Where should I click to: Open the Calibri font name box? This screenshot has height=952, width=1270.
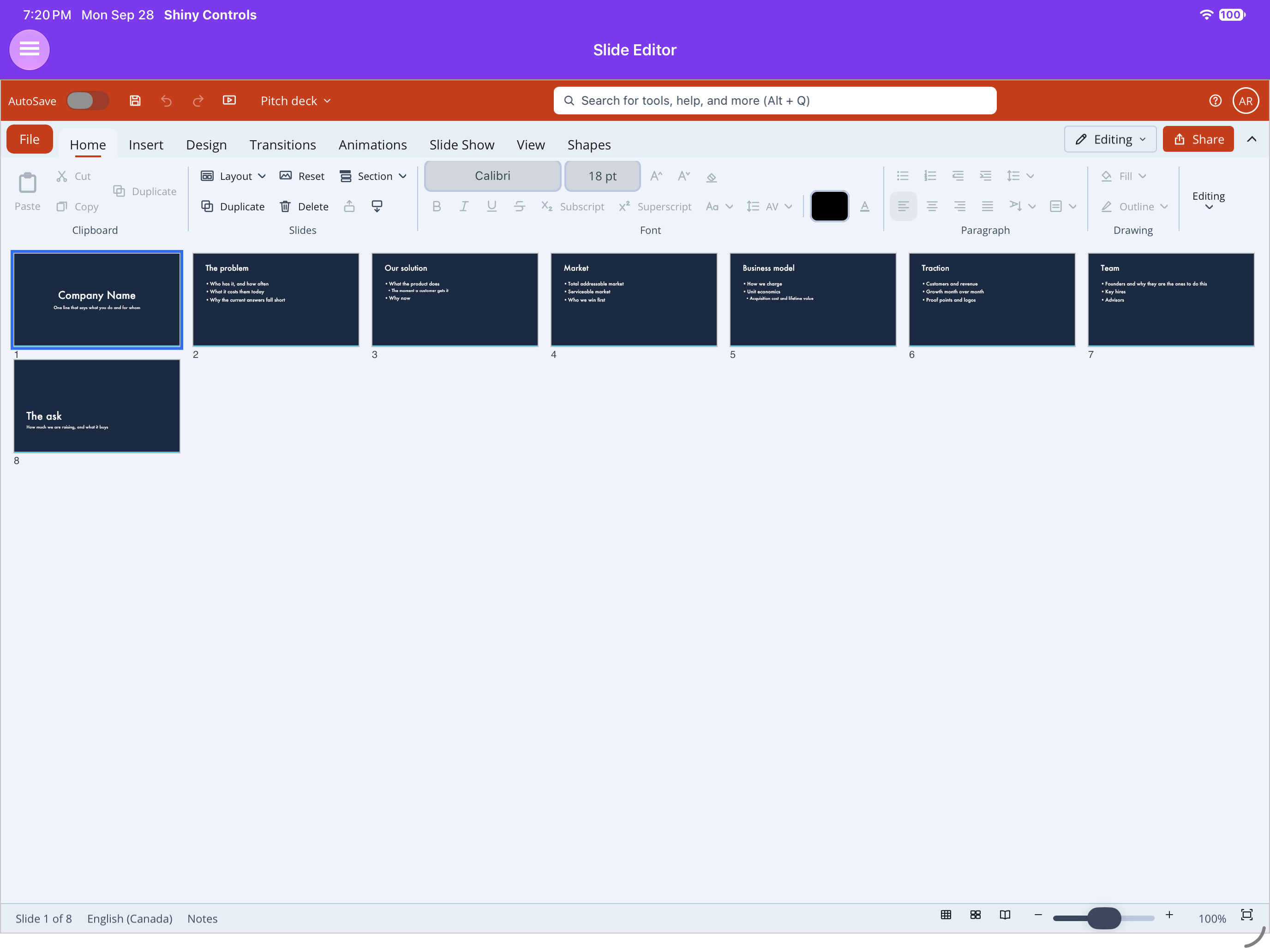[x=492, y=176]
